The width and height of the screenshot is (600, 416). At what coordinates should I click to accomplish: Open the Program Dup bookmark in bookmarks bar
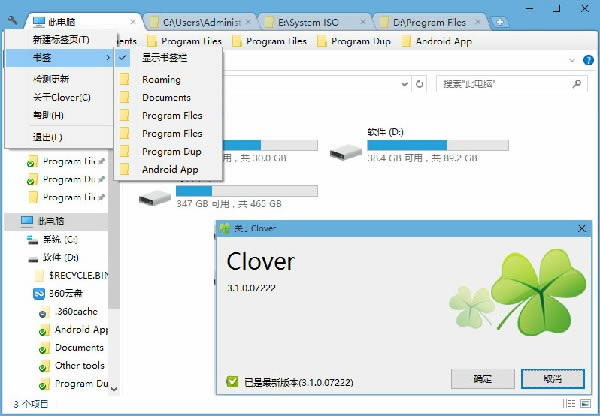click(354, 41)
